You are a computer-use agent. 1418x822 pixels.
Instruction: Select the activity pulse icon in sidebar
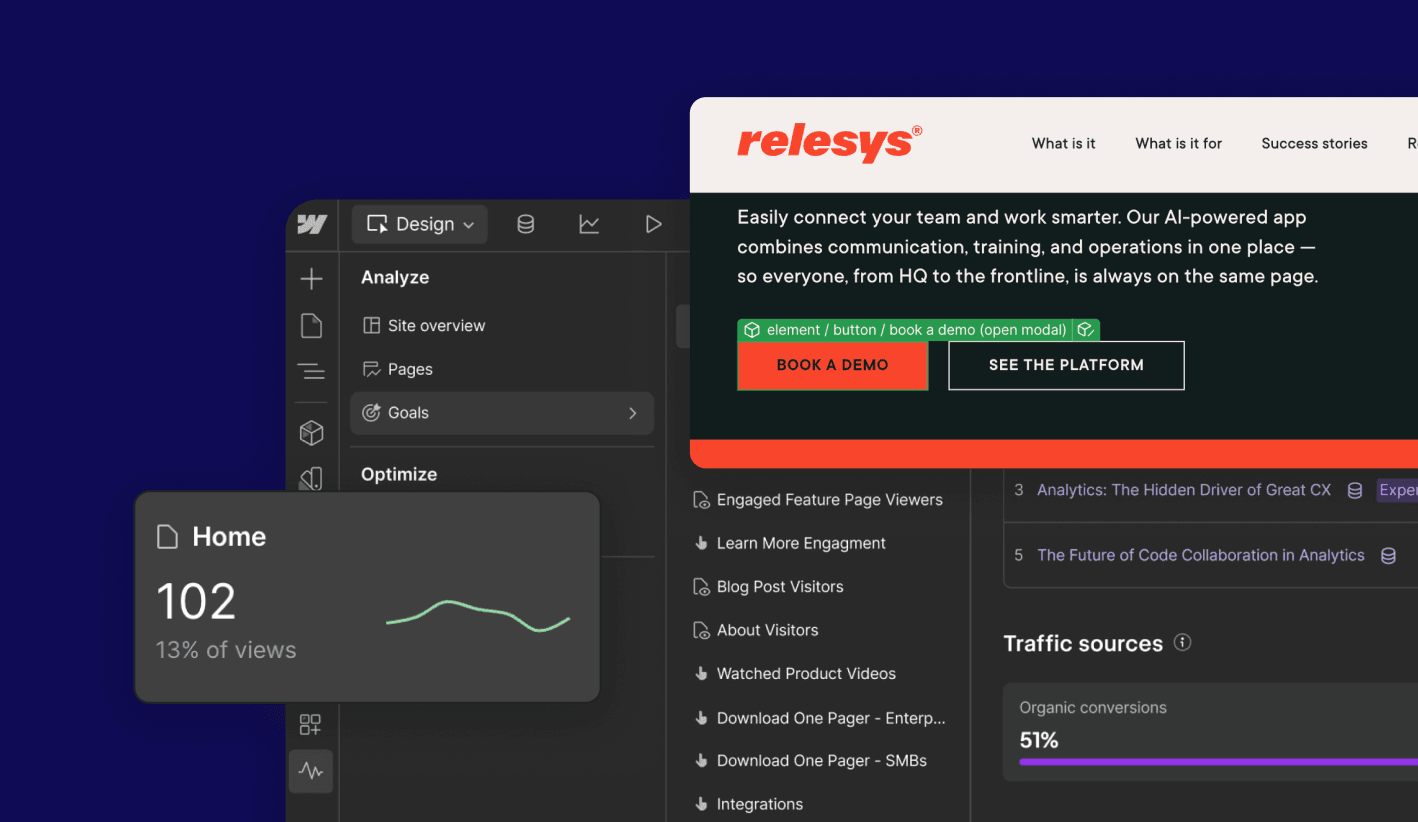coord(311,771)
